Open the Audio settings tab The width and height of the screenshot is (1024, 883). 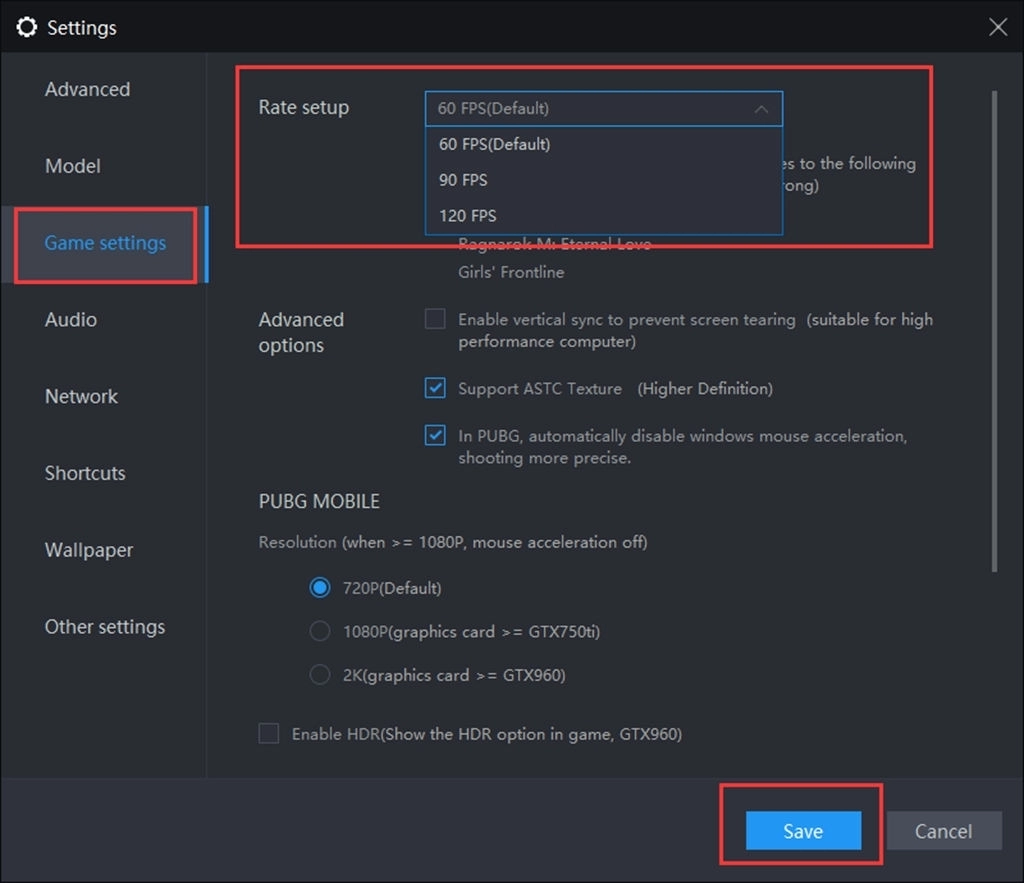coord(71,319)
